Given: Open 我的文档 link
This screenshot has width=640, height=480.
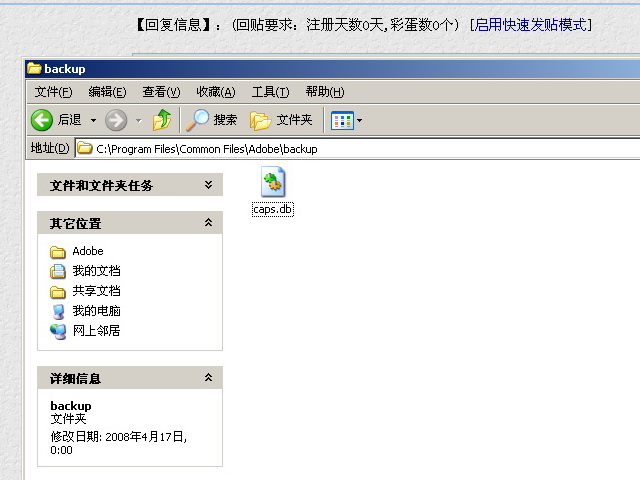Looking at the screenshot, I should click(96, 271).
